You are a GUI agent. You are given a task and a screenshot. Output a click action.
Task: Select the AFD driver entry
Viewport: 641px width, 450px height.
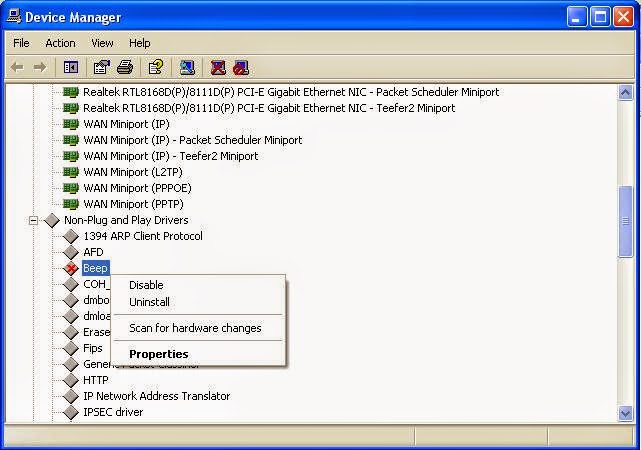click(x=93, y=252)
